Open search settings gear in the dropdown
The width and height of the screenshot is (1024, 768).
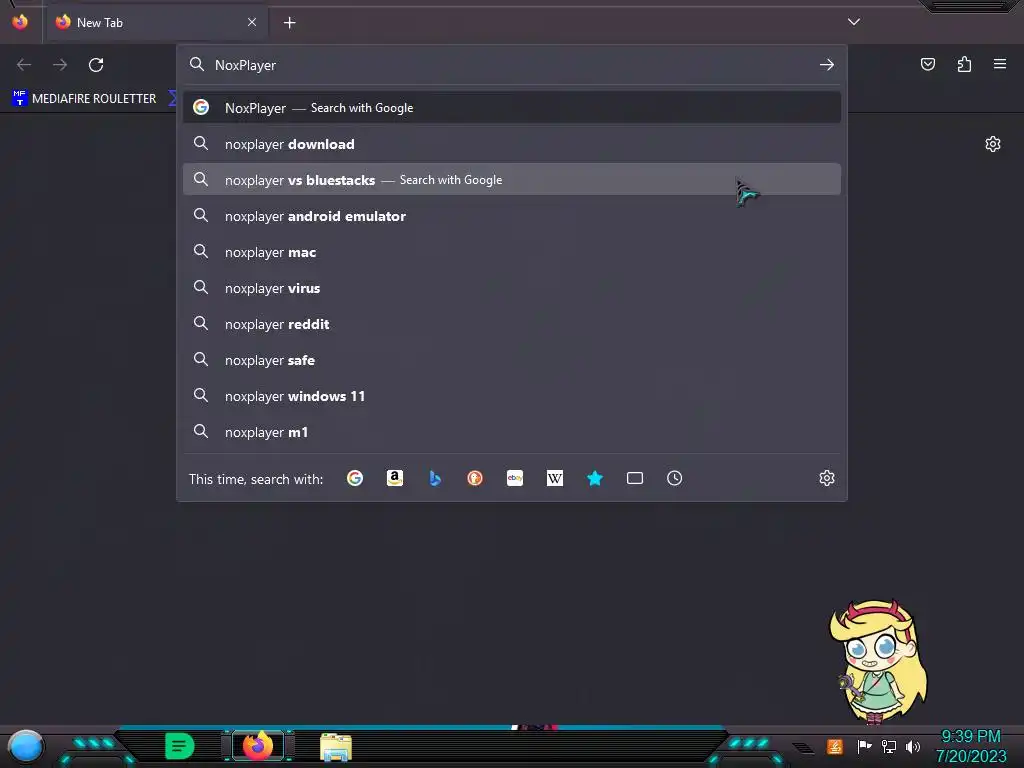tap(827, 478)
